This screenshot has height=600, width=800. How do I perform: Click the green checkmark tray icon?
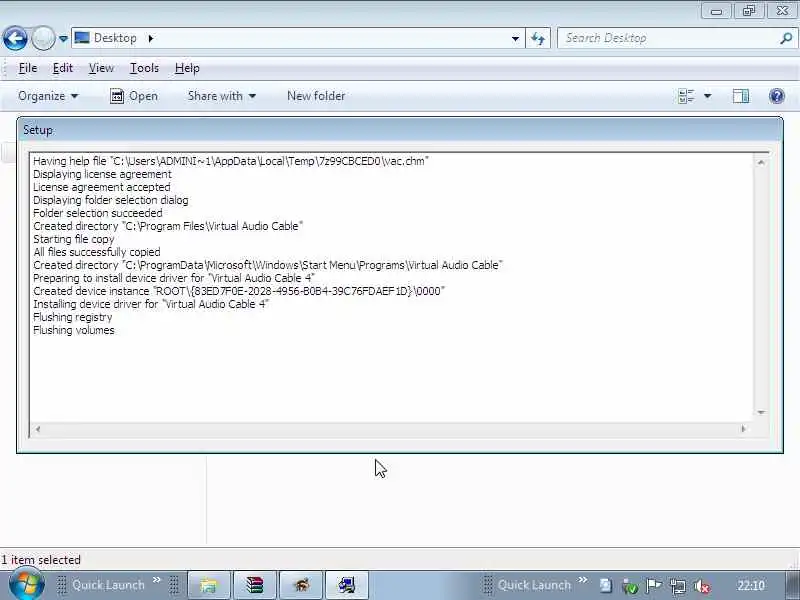click(x=630, y=586)
